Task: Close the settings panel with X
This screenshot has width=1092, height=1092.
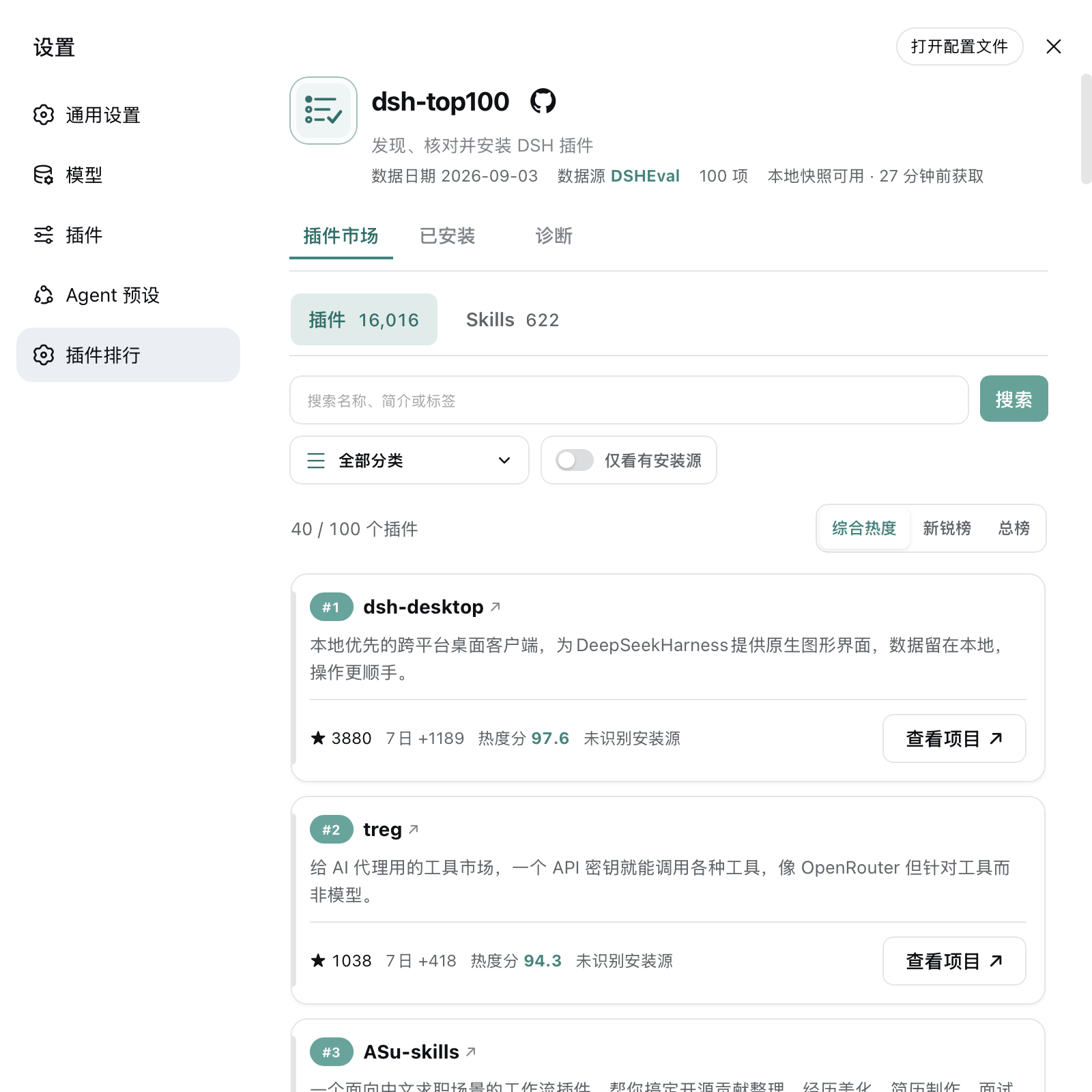Action: click(x=1054, y=46)
